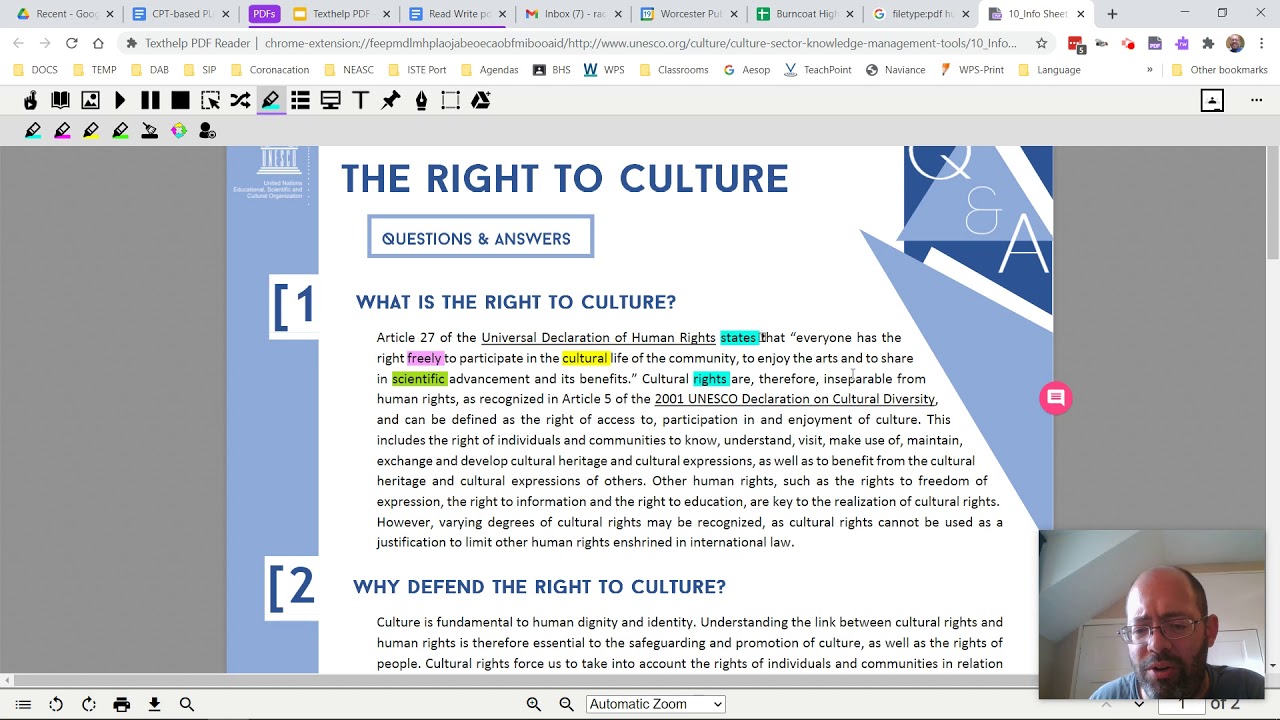The height and width of the screenshot is (720, 1280).
Task: Click the save to Google Drive icon
Action: 481,100
